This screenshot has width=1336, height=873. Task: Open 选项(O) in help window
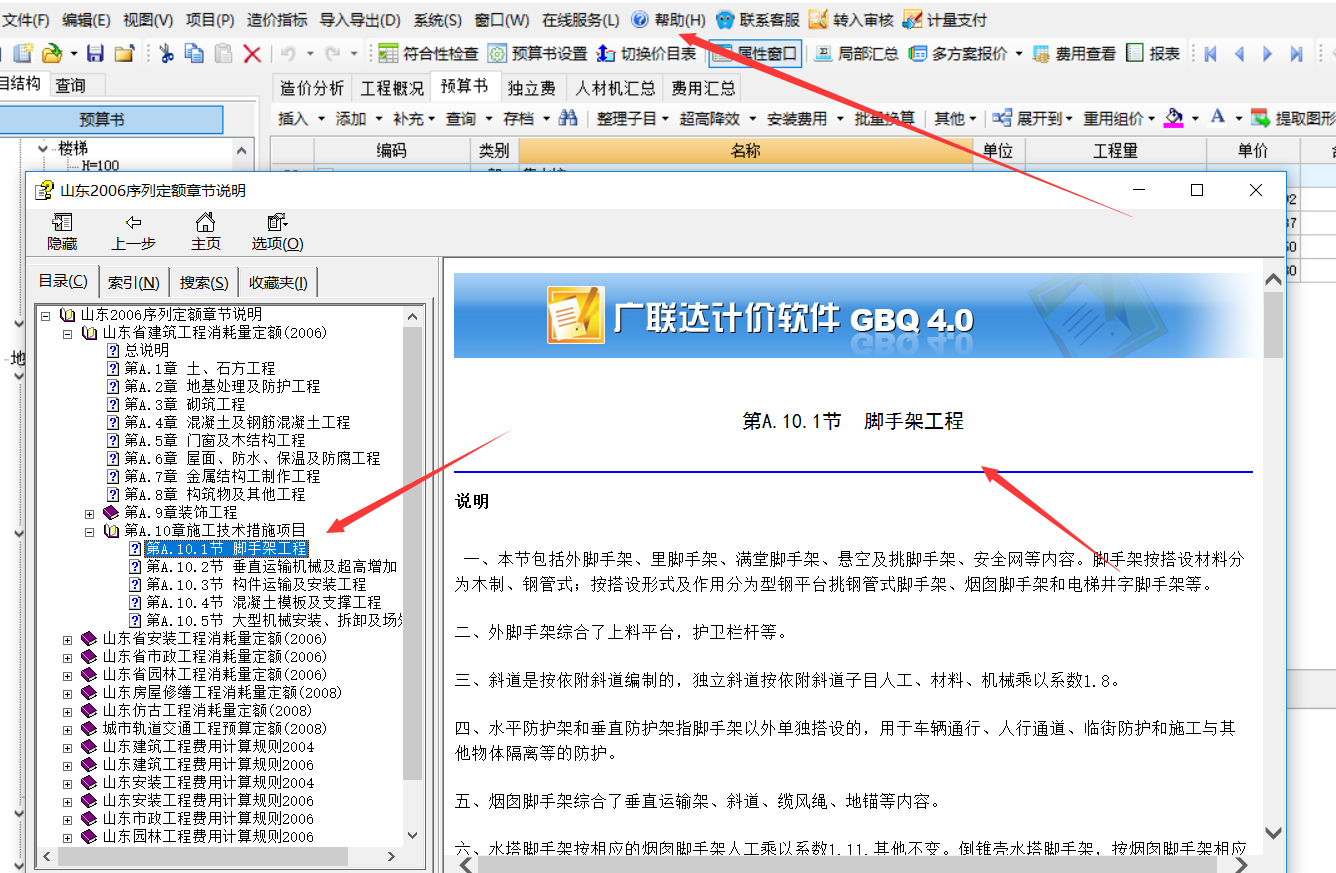(x=277, y=232)
